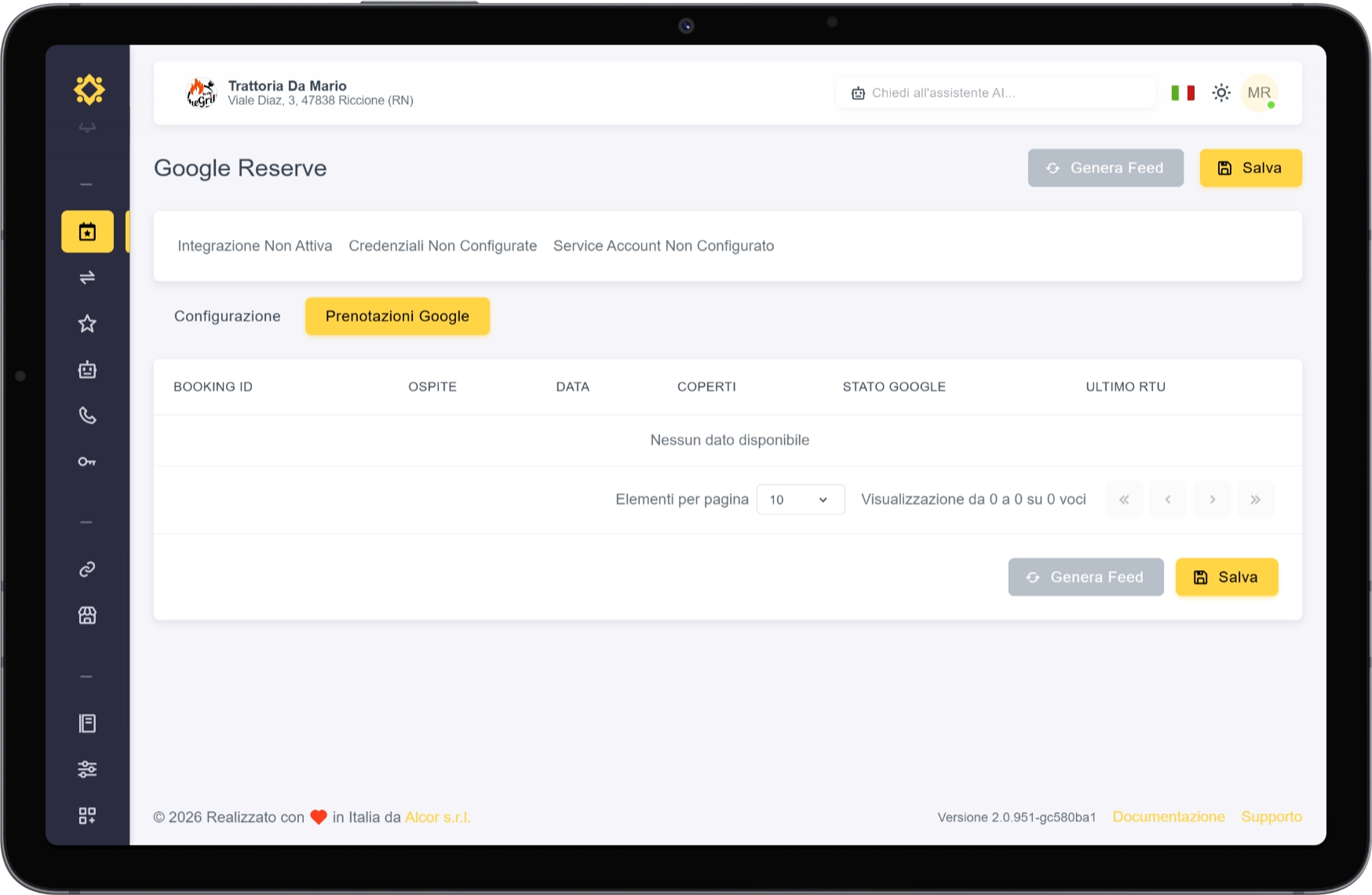
Task: Click the ULTIMO RTU column header
Action: tap(1126, 387)
